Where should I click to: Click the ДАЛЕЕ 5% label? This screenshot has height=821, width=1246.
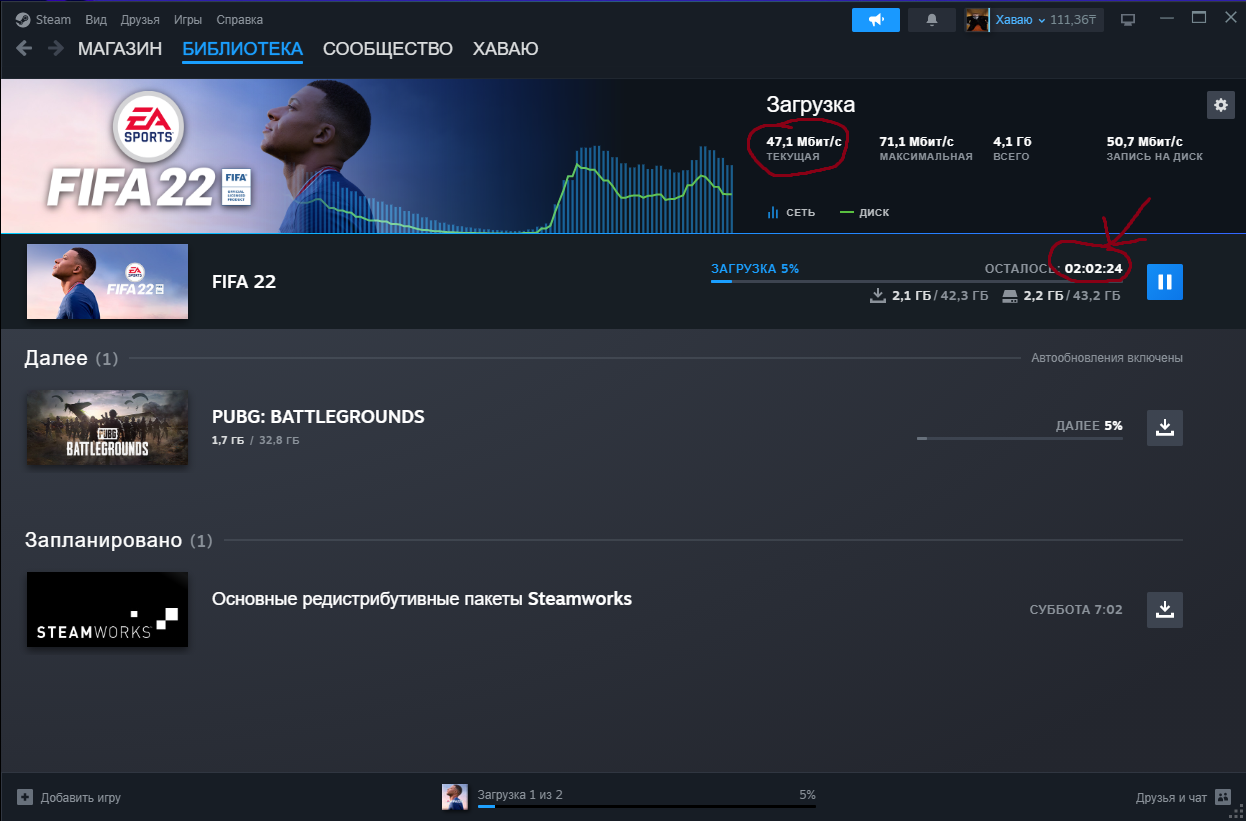tap(1089, 426)
